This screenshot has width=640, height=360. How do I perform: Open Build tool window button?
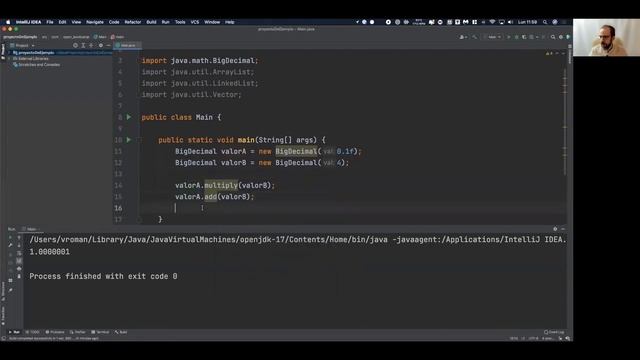point(121,332)
